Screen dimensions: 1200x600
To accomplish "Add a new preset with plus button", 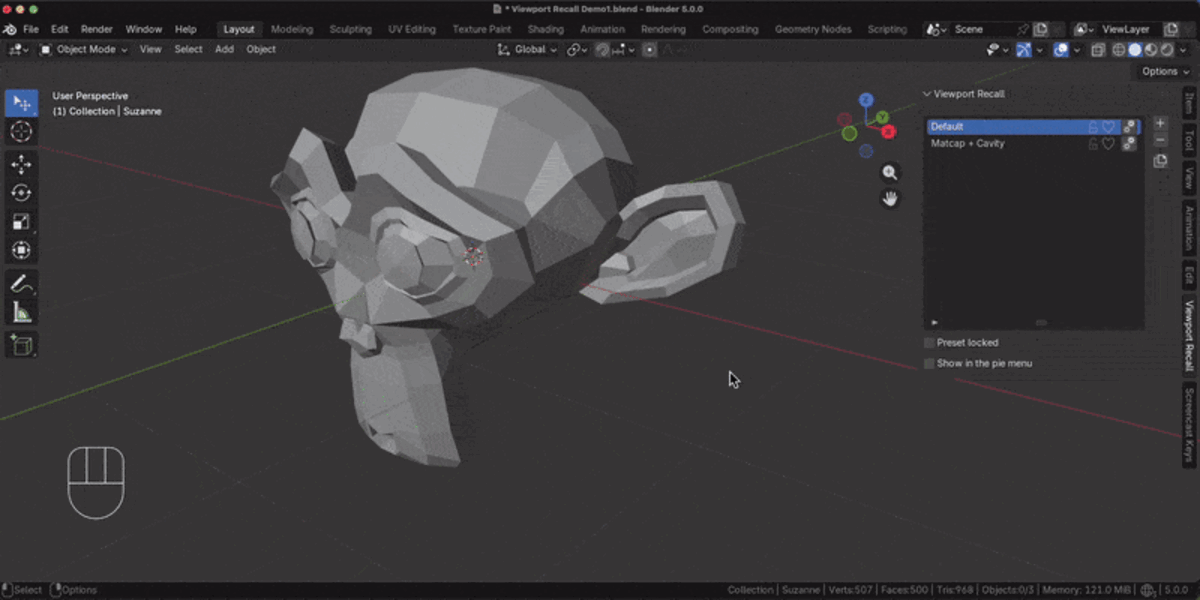I will [x=1160, y=123].
